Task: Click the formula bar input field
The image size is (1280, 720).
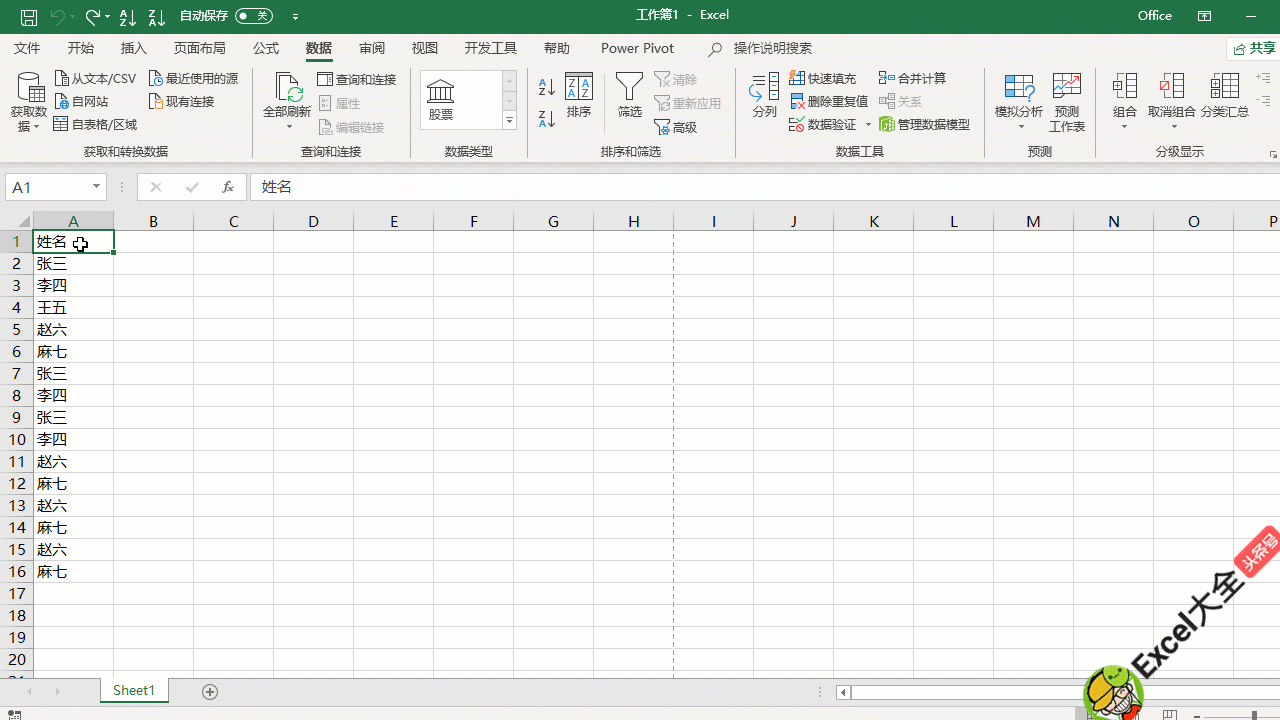Action: 700,187
